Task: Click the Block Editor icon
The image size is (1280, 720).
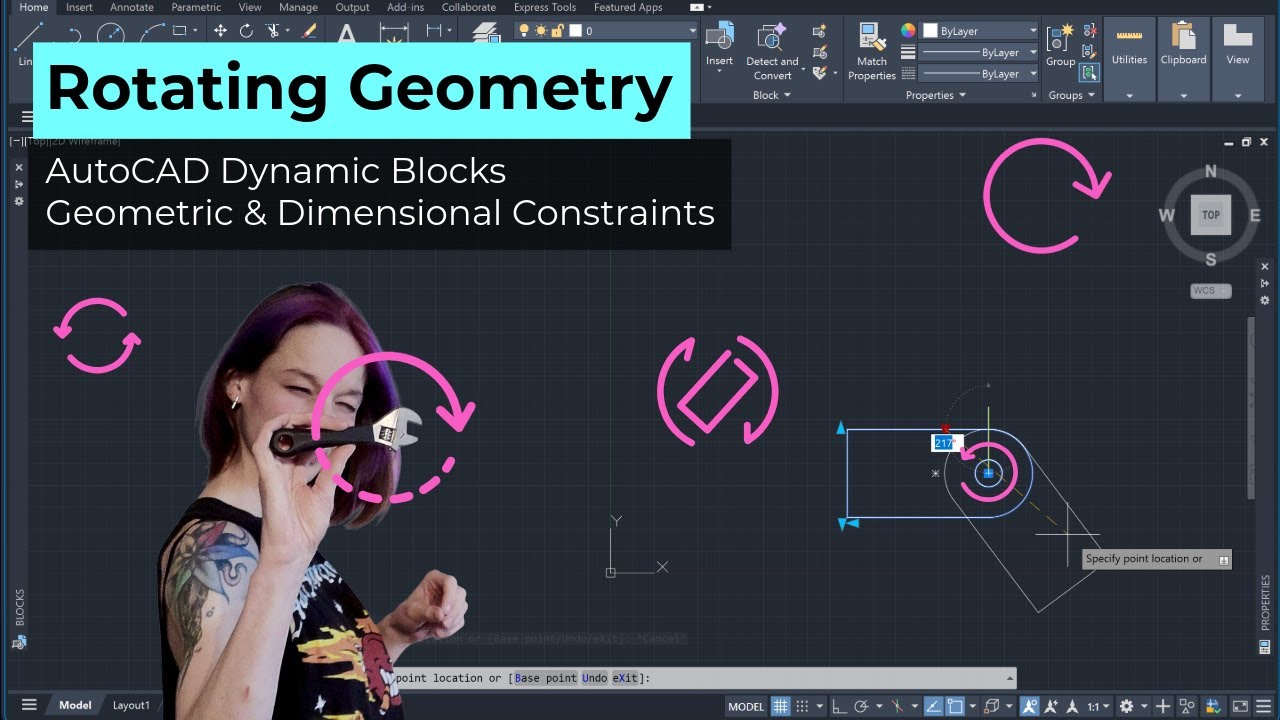Action: tap(820, 52)
